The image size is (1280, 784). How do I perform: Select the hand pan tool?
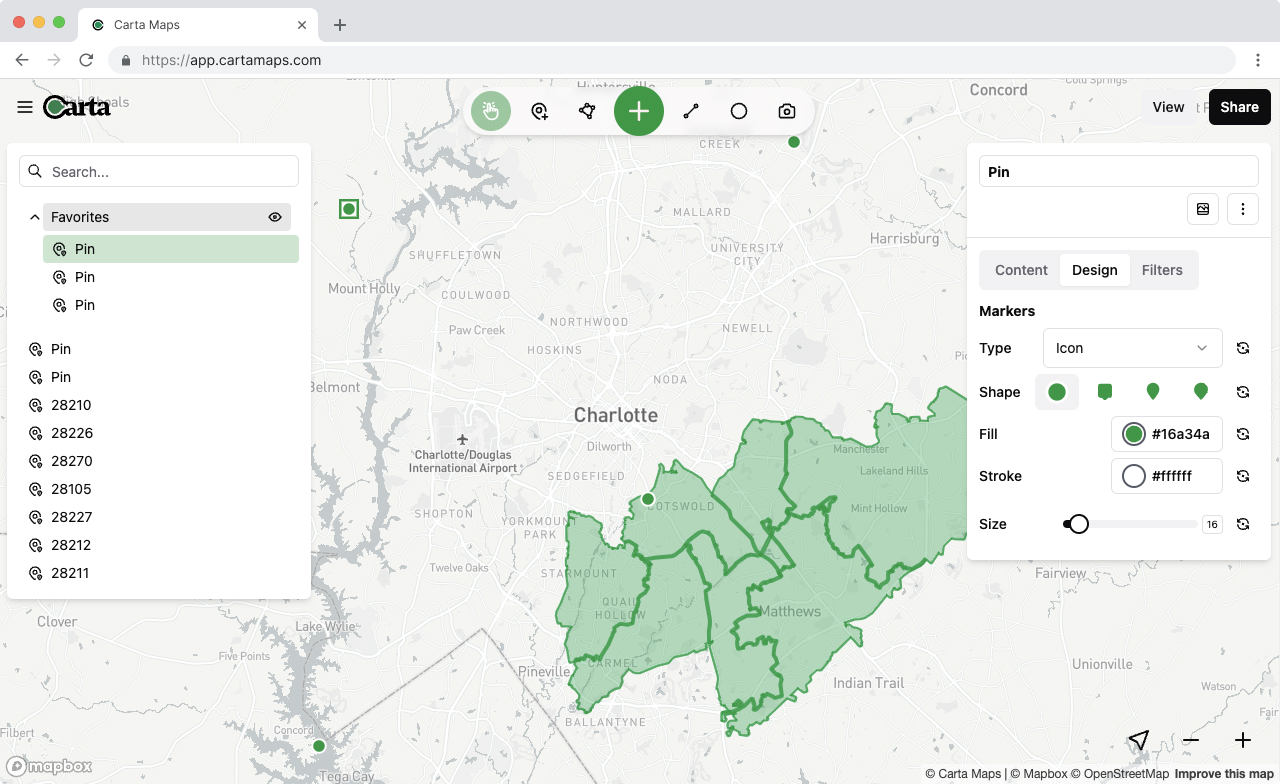pyautogui.click(x=491, y=111)
